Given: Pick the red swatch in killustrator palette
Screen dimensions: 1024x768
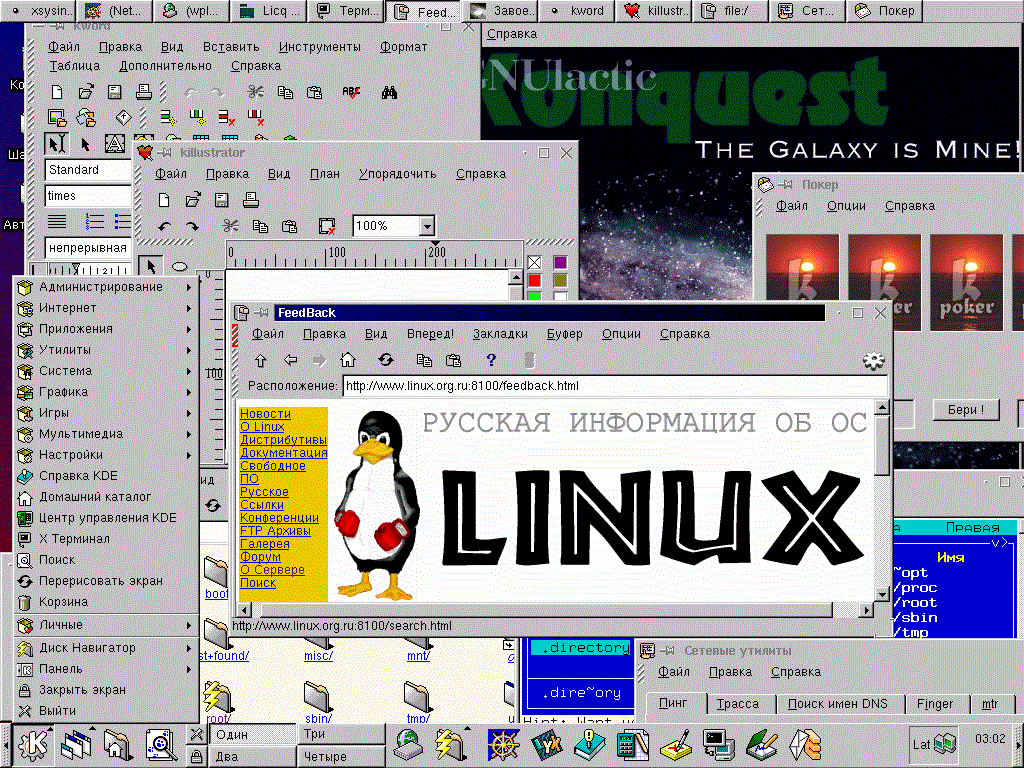Looking at the screenshot, I should [x=535, y=280].
